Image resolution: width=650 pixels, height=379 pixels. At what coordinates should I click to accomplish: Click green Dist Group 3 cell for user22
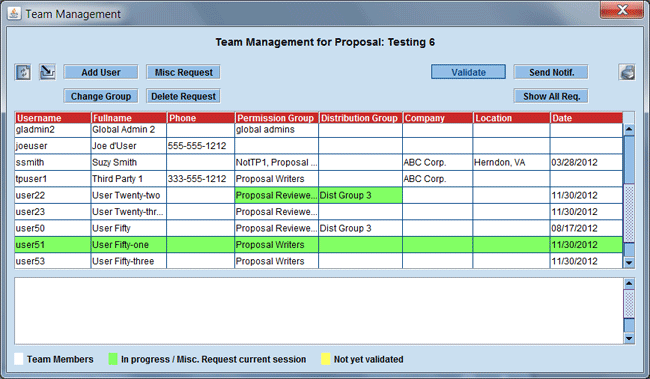[360, 195]
